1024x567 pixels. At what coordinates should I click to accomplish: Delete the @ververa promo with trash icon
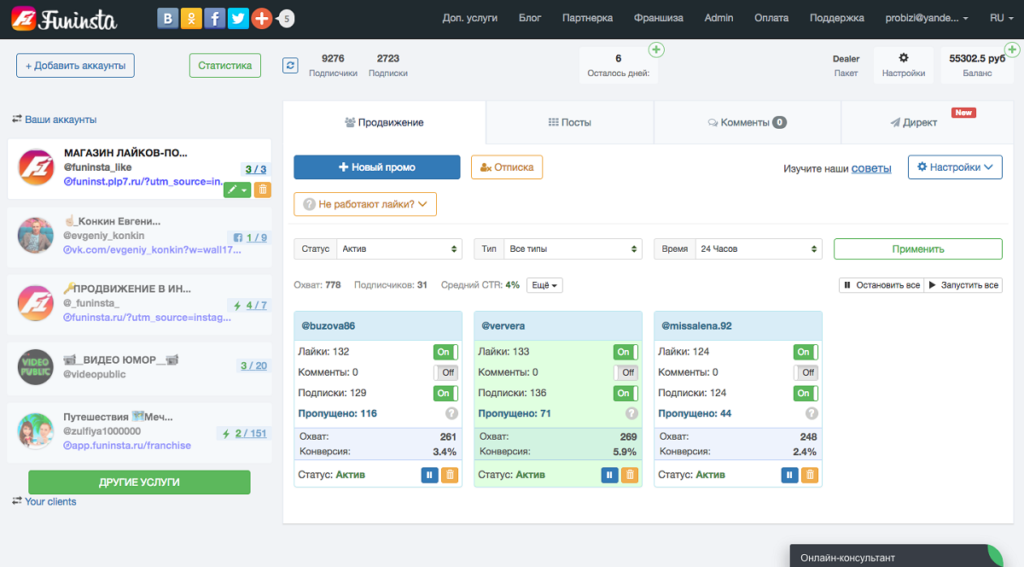point(630,475)
